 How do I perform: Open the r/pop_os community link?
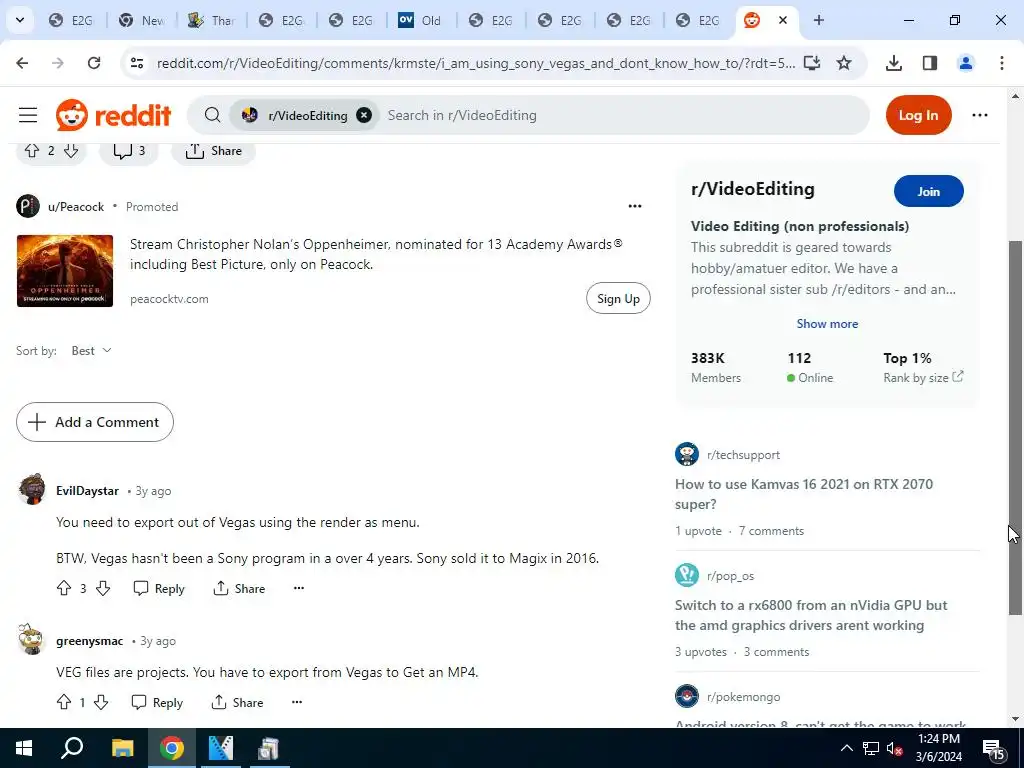tap(730, 575)
